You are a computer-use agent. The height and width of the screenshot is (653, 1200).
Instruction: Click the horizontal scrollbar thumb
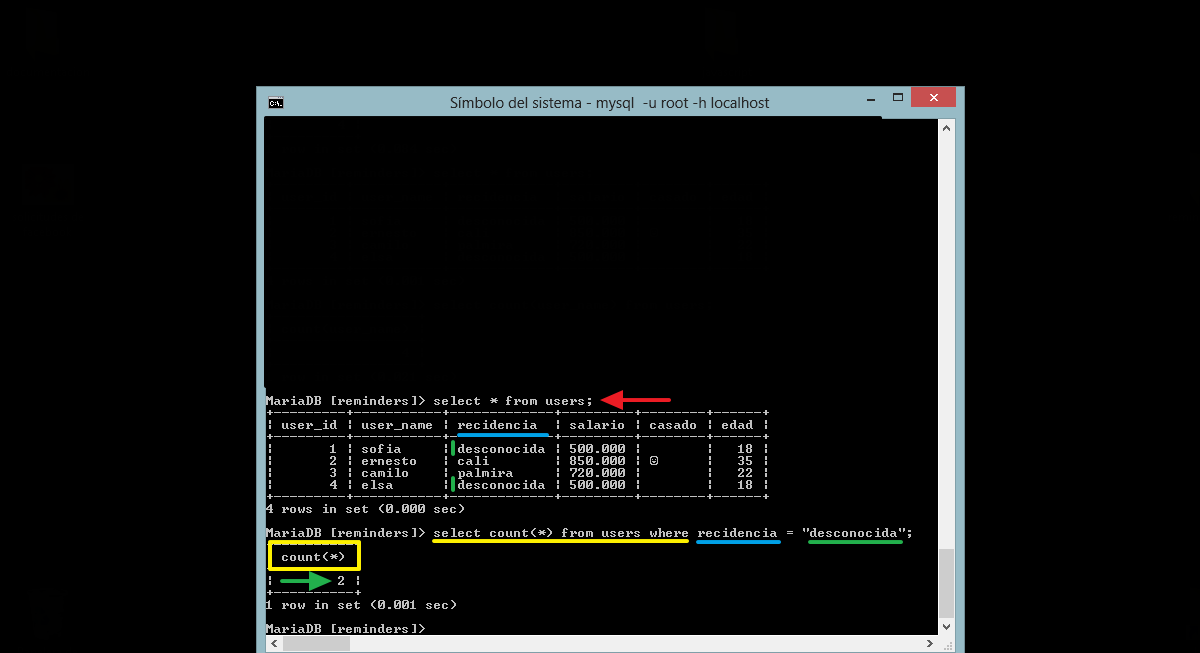coord(317,644)
